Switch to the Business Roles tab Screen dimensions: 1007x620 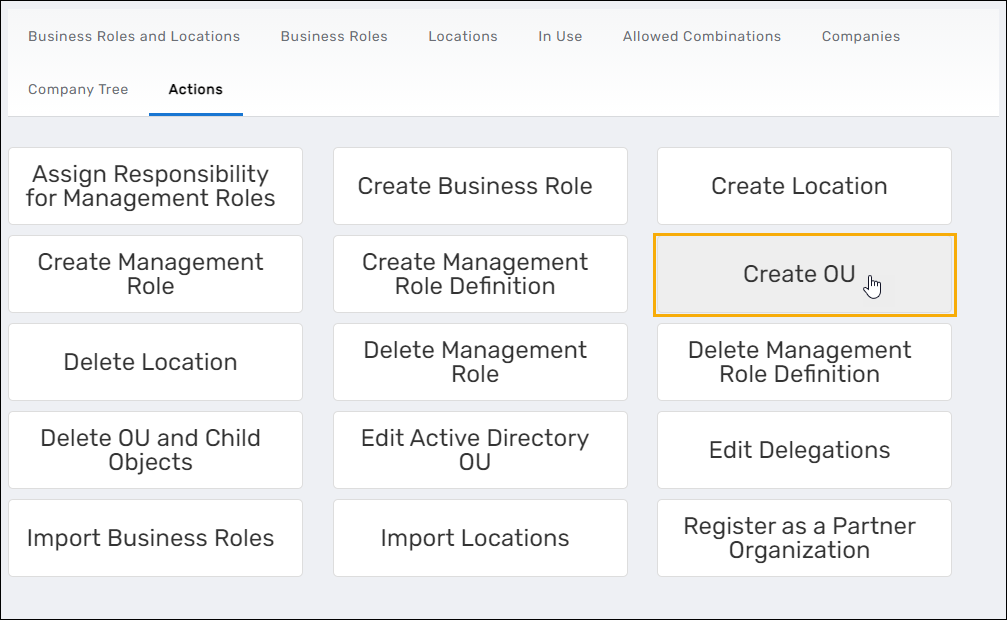333,36
